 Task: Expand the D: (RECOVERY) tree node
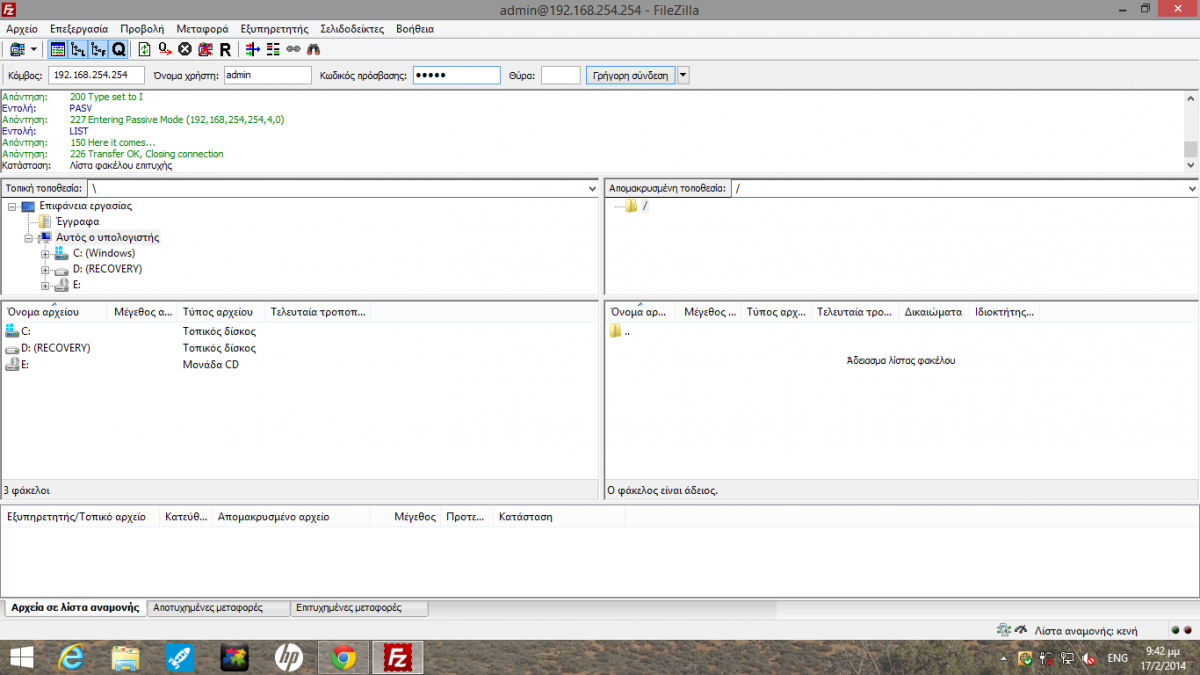coord(45,270)
